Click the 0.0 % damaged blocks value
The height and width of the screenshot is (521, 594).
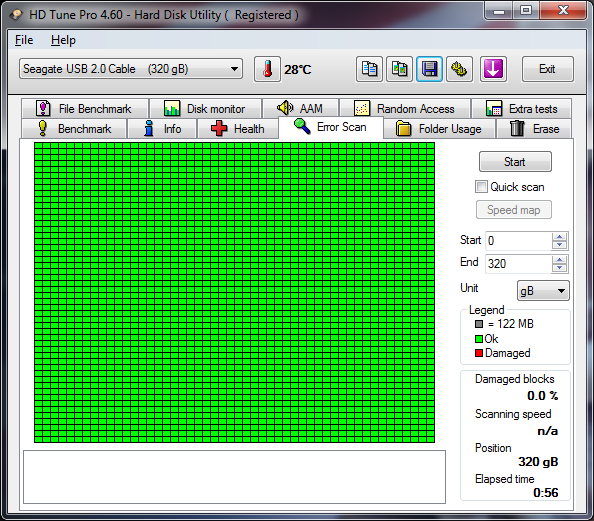[x=542, y=396]
